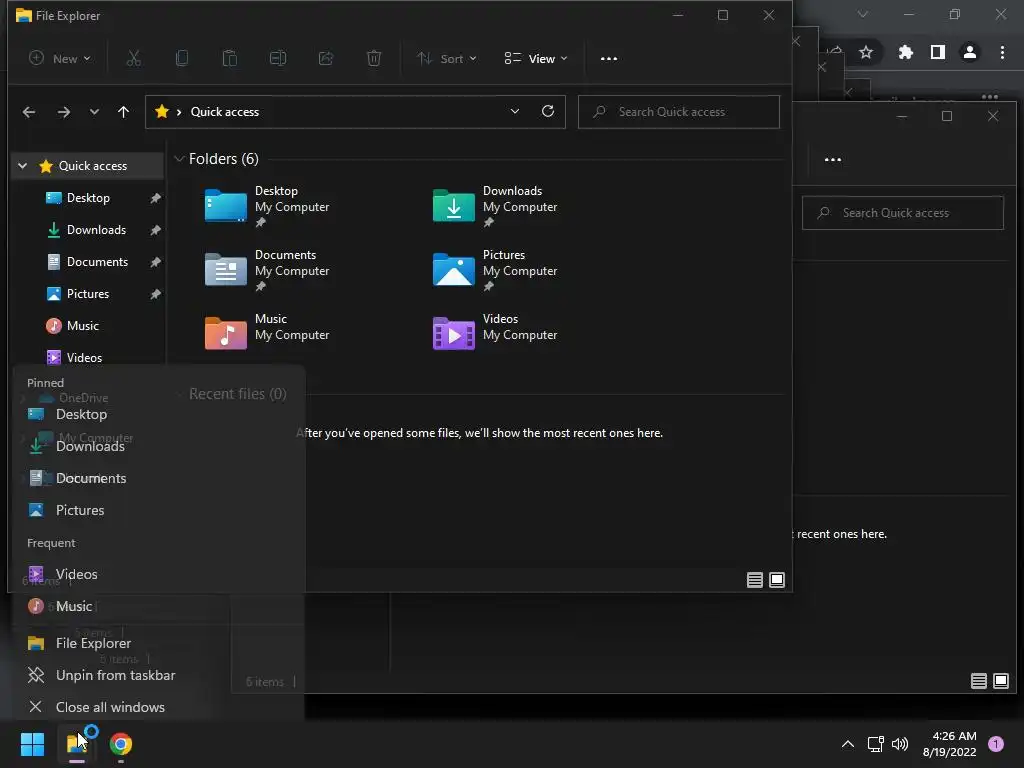This screenshot has width=1024, height=768.
Task: Click Chrome tab search chevron
Action: pos(863,14)
